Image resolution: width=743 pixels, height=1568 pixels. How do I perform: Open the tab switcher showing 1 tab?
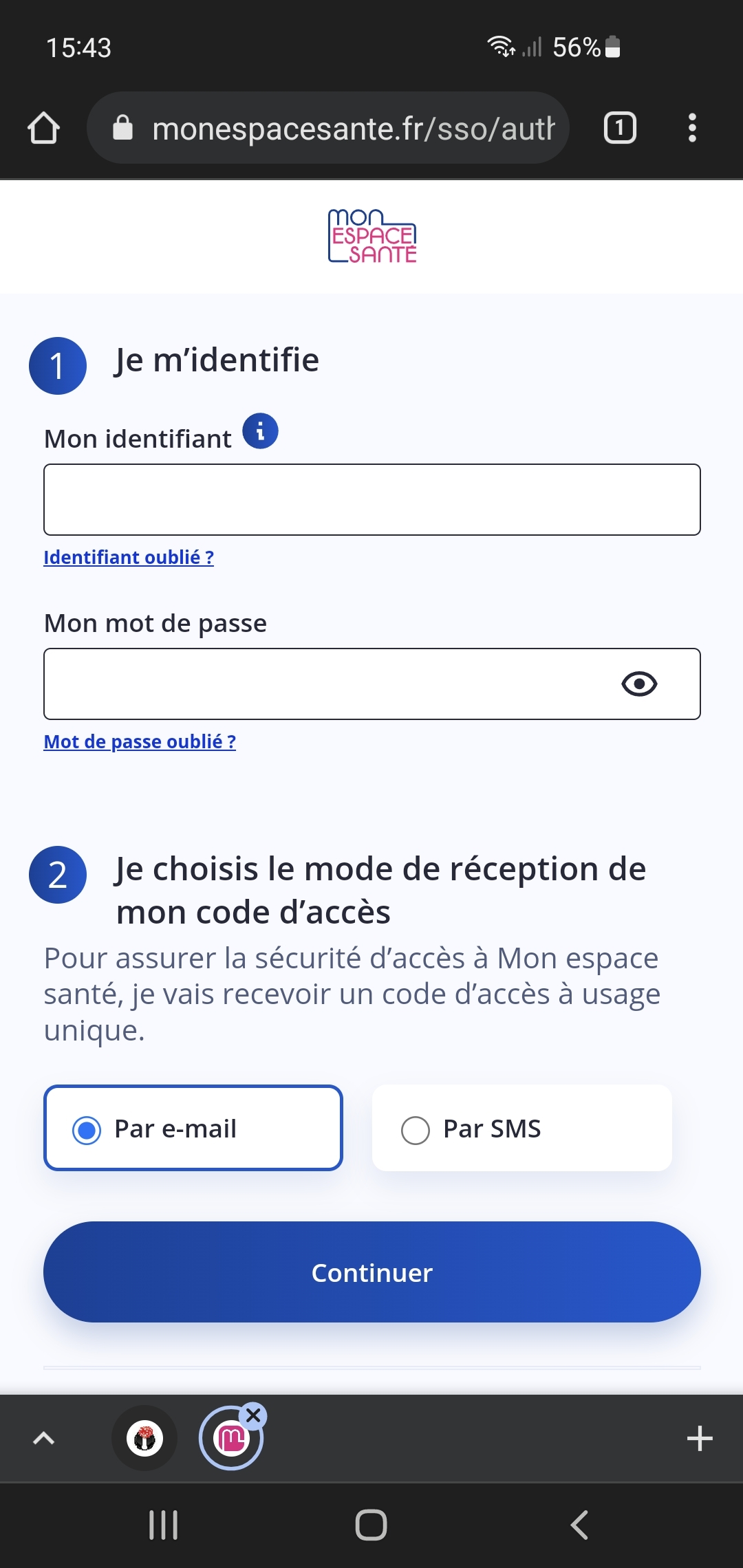tap(620, 128)
